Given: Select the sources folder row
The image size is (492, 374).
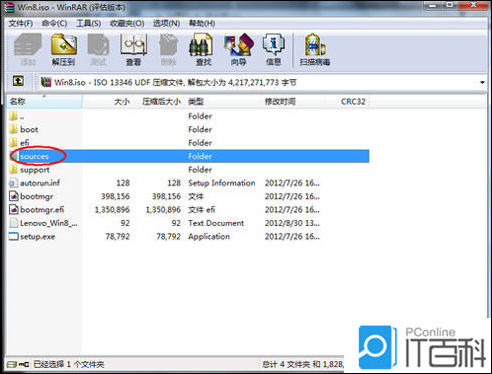Looking at the screenshot, I should coord(189,156).
